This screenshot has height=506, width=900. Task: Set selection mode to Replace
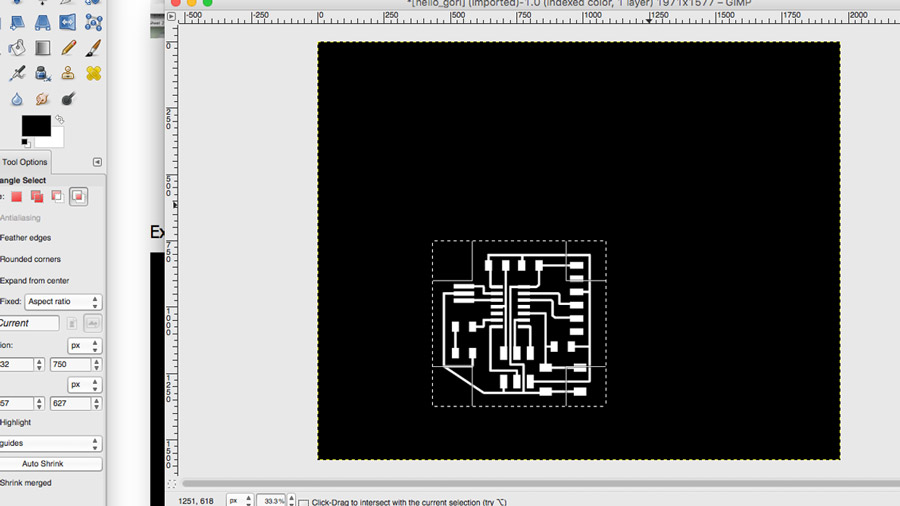(17, 197)
